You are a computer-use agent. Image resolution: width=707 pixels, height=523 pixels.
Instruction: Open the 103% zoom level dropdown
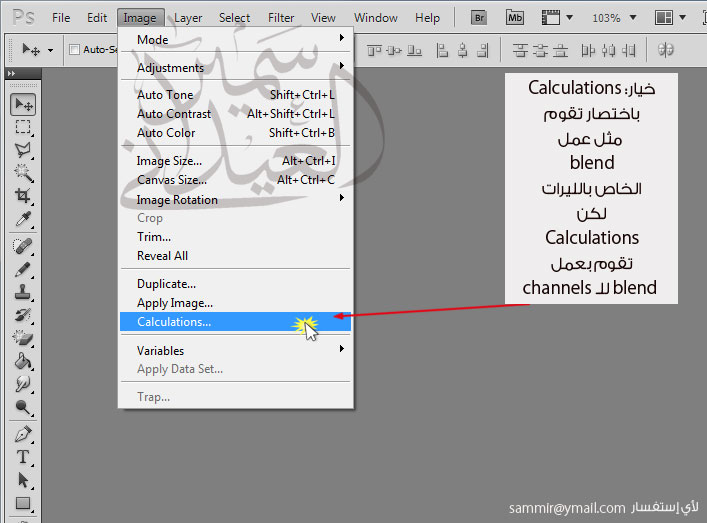click(x=633, y=18)
